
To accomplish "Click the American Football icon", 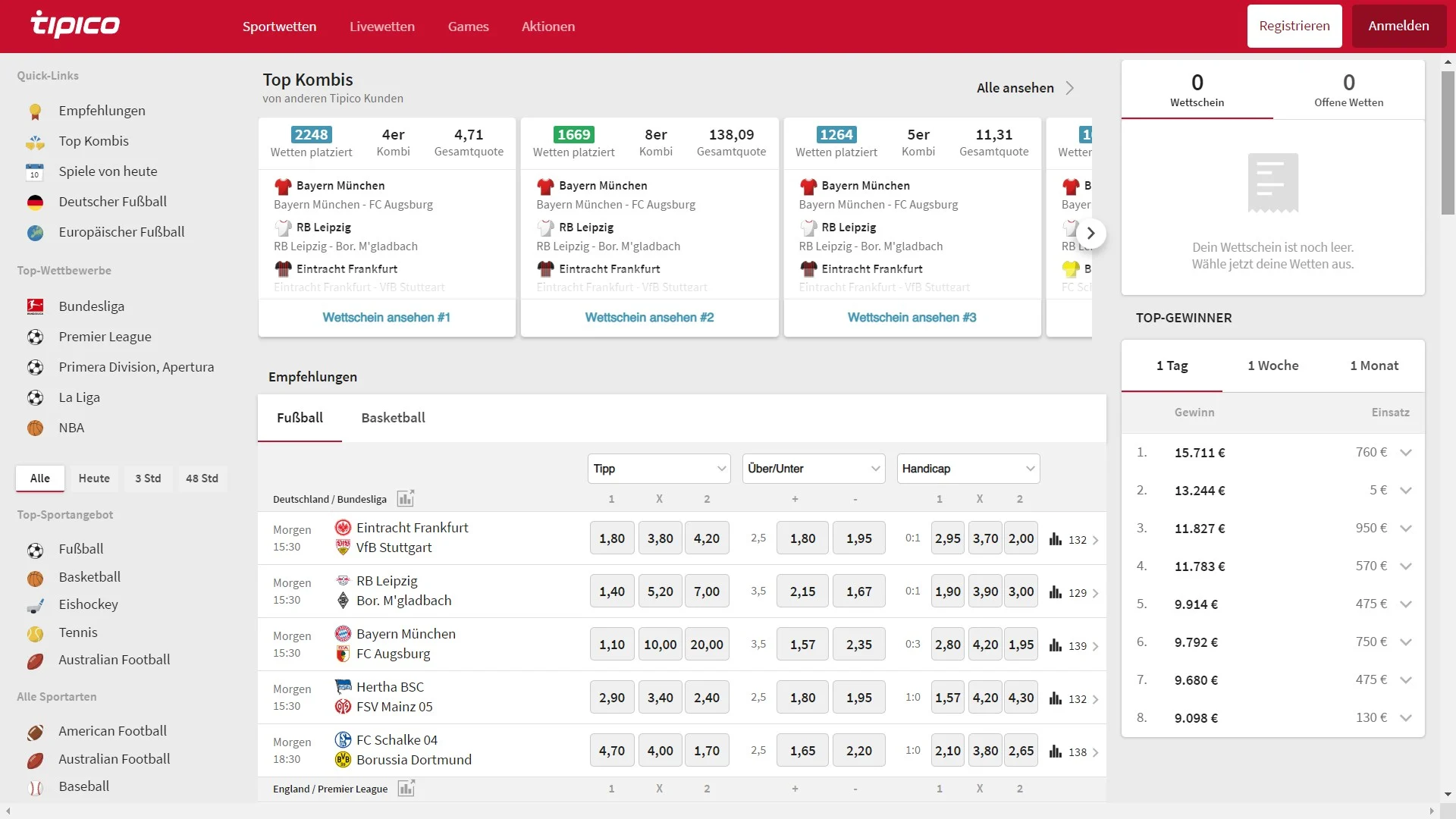I will pos(35,732).
